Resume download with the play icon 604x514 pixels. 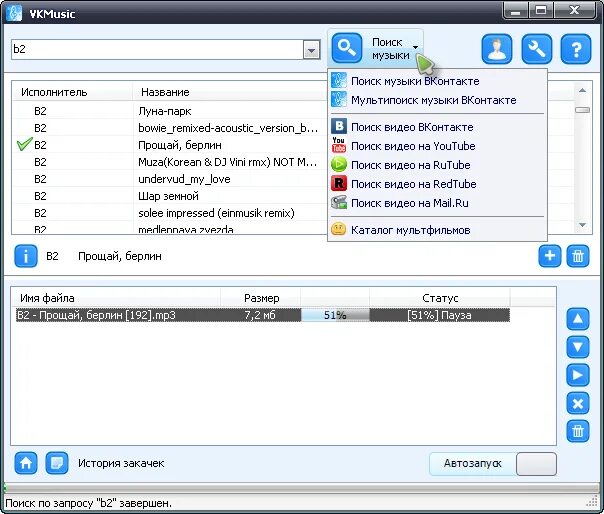tap(577, 375)
